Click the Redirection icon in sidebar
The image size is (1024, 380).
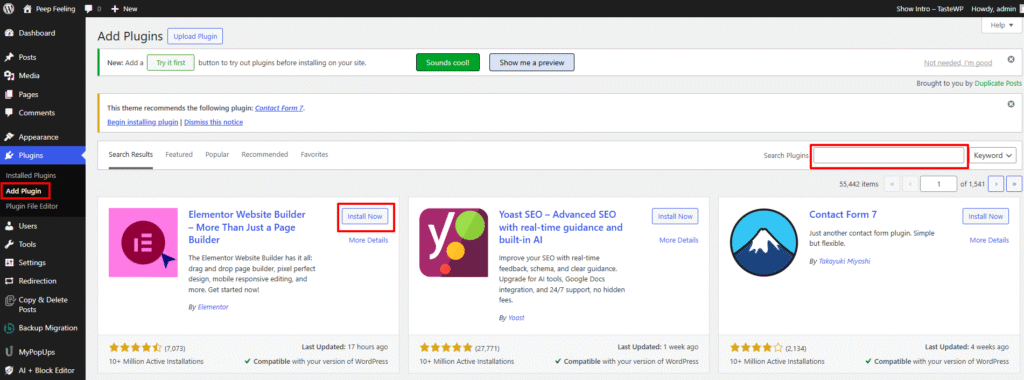(x=9, y=281)
